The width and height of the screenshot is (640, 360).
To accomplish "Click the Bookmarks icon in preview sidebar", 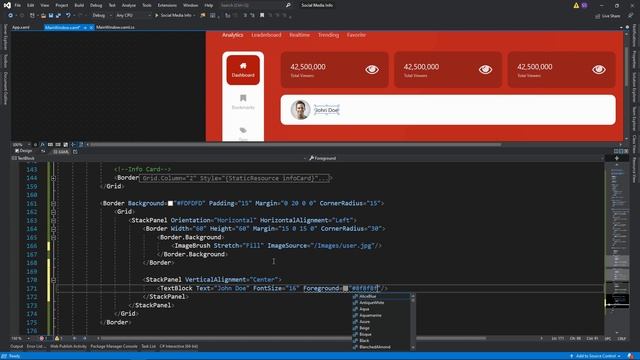I will click(x=243, y=98).
